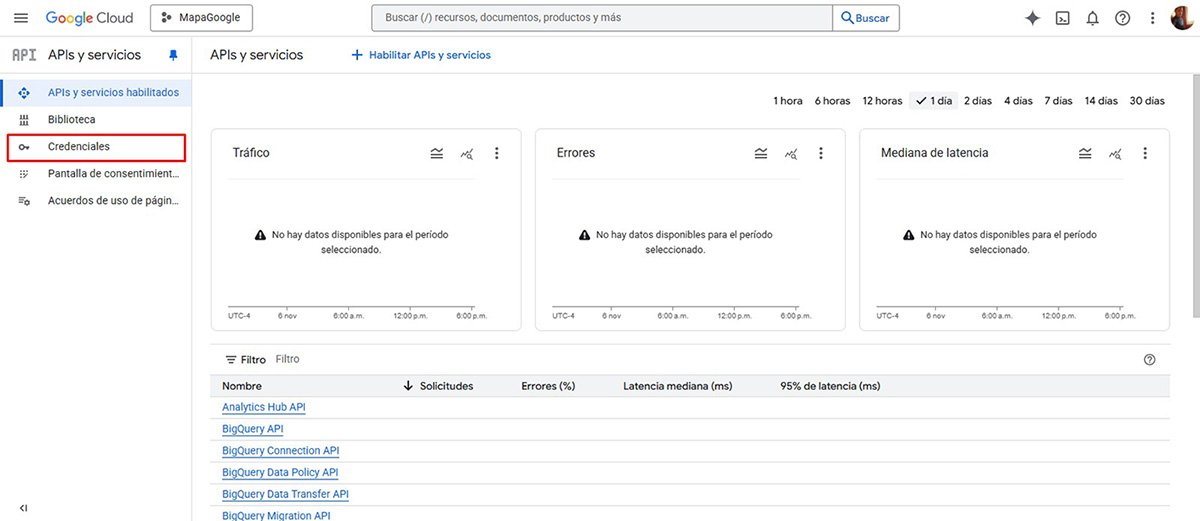
Task: Click the Filtro filter icon
Action: coord(231,359)
